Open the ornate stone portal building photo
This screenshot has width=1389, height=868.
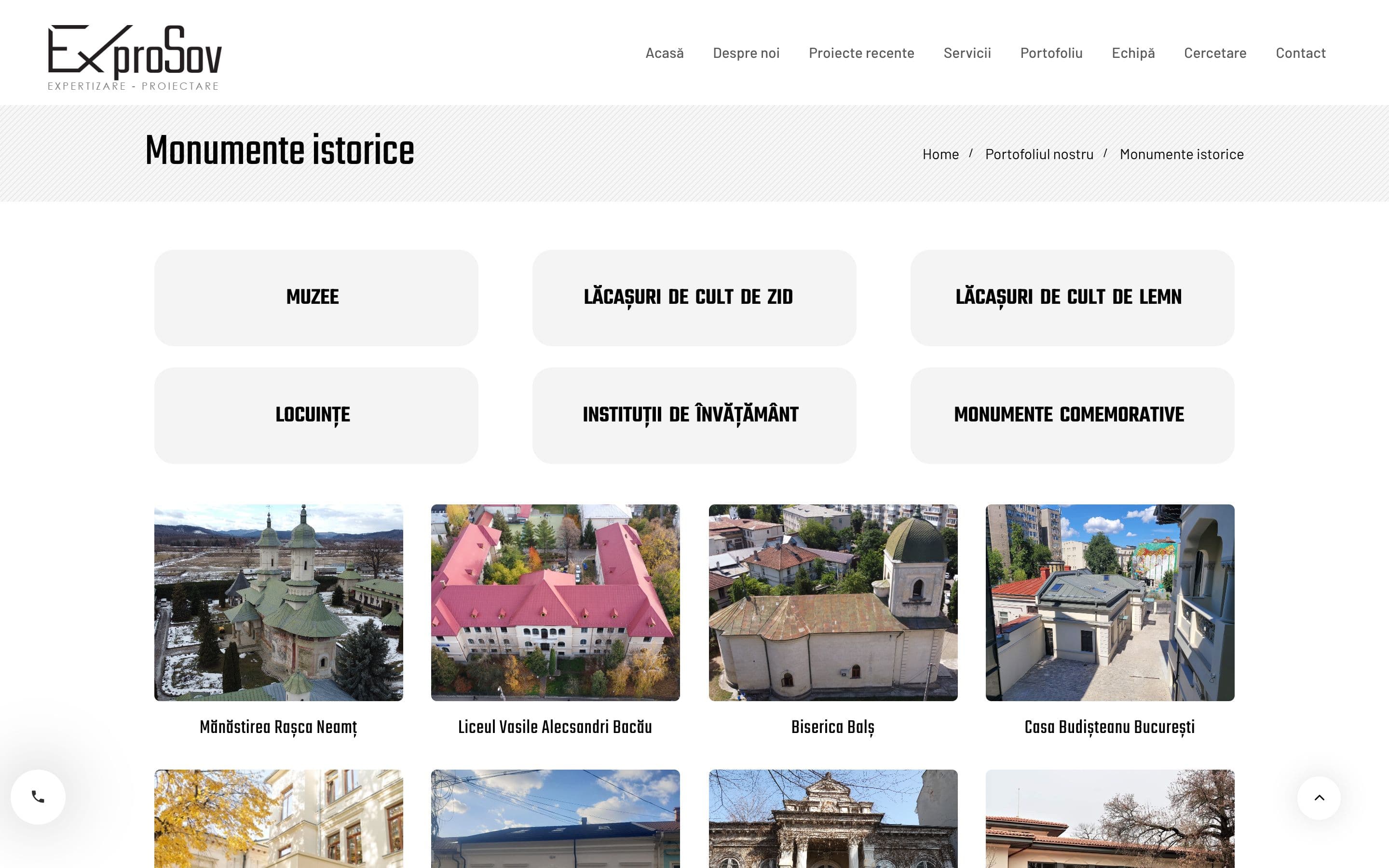click(x=833, y=819)
